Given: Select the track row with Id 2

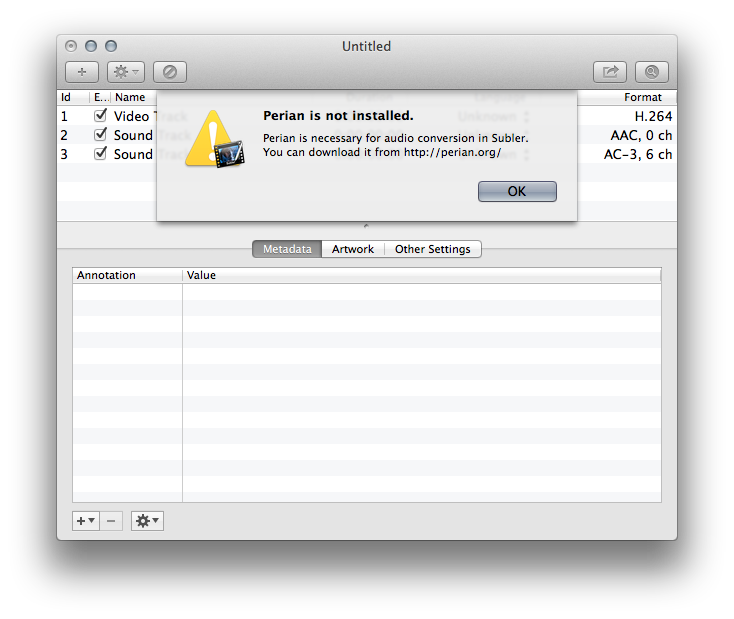Looking at the screenshot, I should 367,135.
